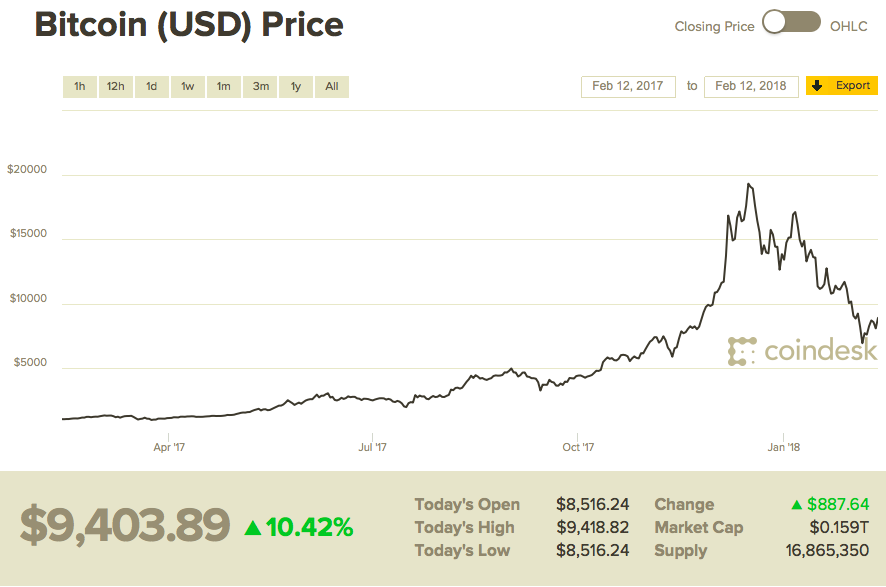The width and height of the screenshot is (886, 587).
Task: Edit the start date Feb 12, 2017
Action: tap(628, 86)
